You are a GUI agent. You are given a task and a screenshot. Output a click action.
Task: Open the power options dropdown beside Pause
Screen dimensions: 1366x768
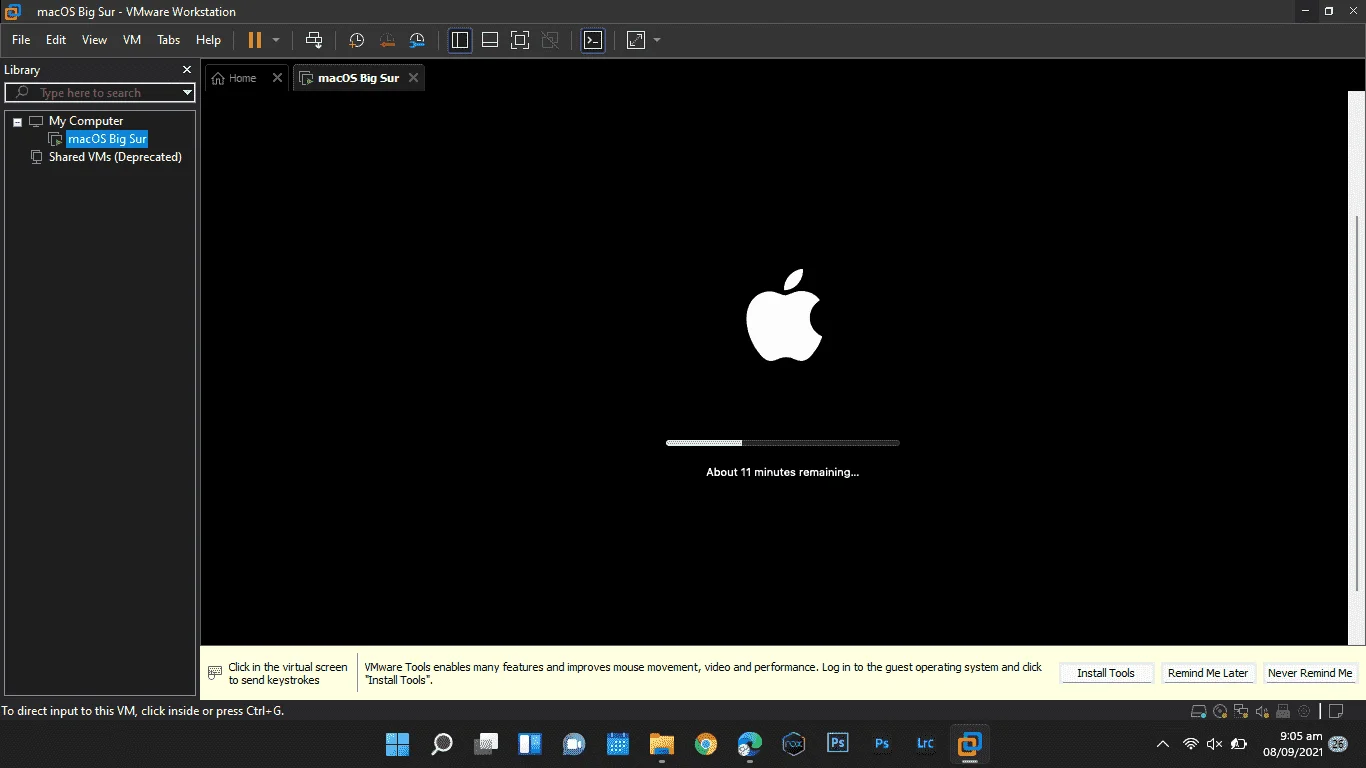pyautogui.click(x=276, y=40)
